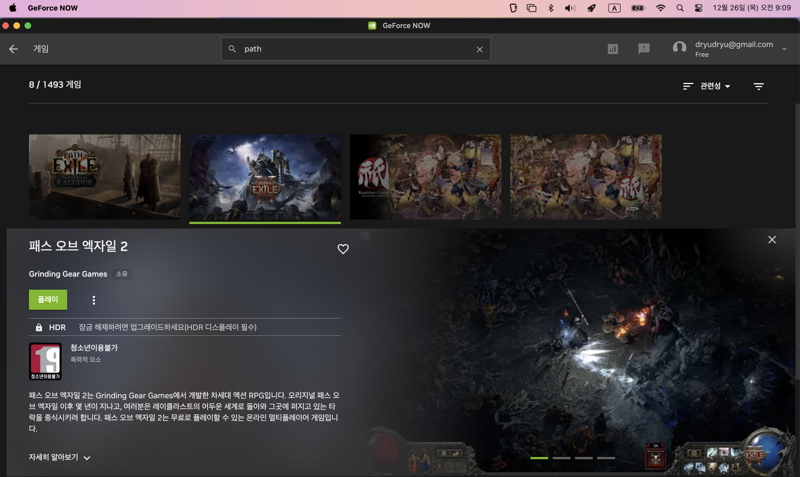Select the Path of Exile Kalguur thumbnail
The width and height of the screenshot is (800, 477).
point(105,177)
